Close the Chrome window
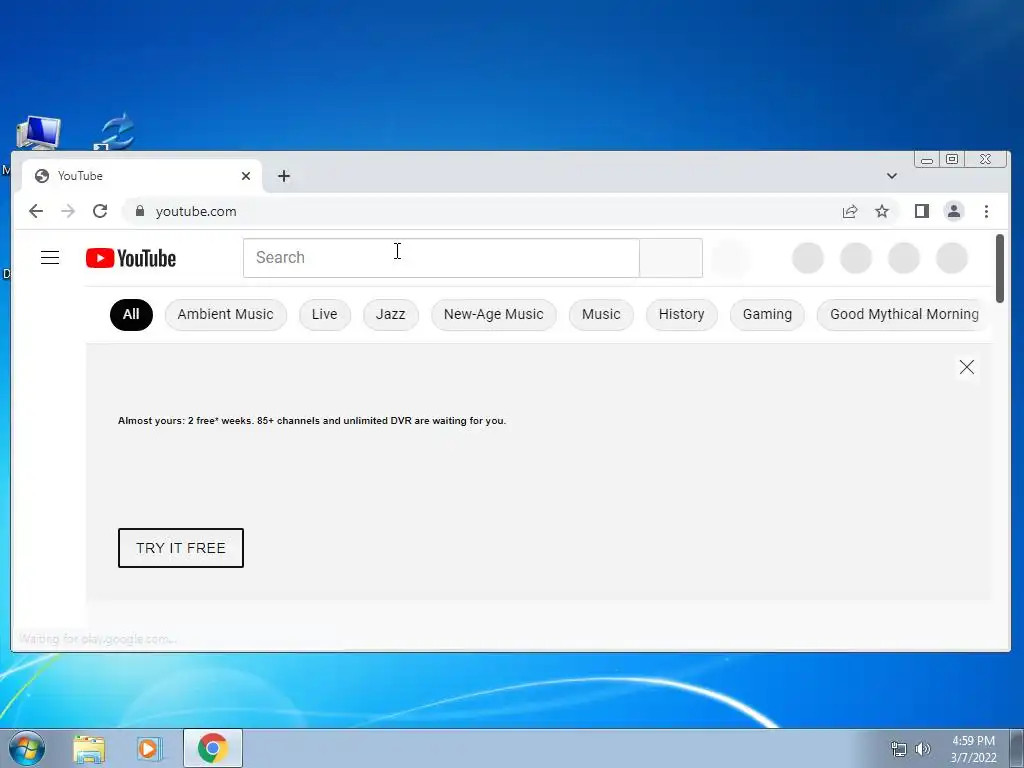1024x768 pixels. [985, 159]
